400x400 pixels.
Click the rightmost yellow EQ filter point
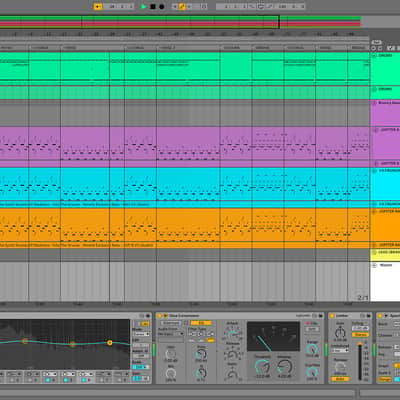coord(110,343)
